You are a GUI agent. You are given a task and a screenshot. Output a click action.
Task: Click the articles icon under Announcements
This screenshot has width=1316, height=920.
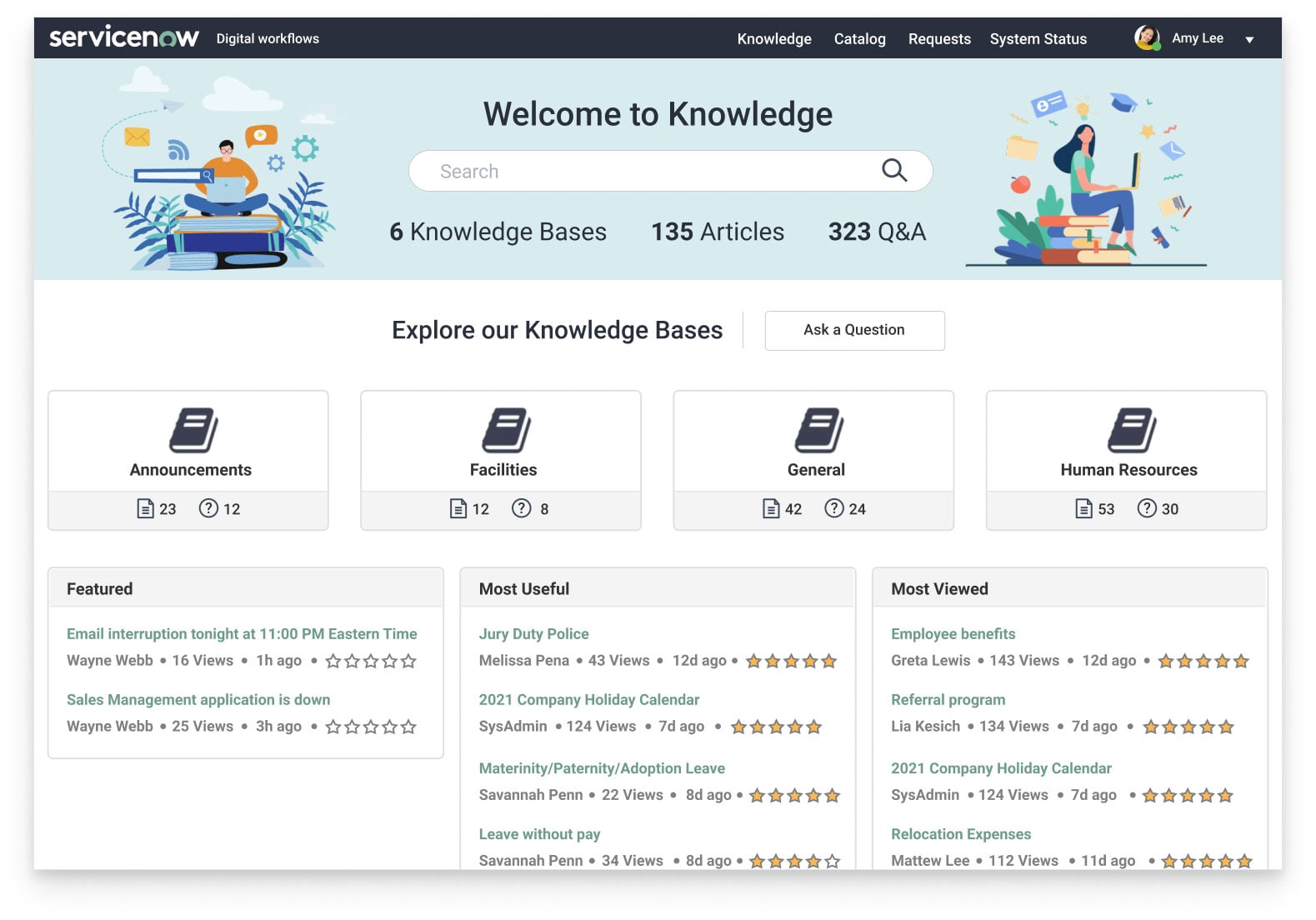[145, 508]
